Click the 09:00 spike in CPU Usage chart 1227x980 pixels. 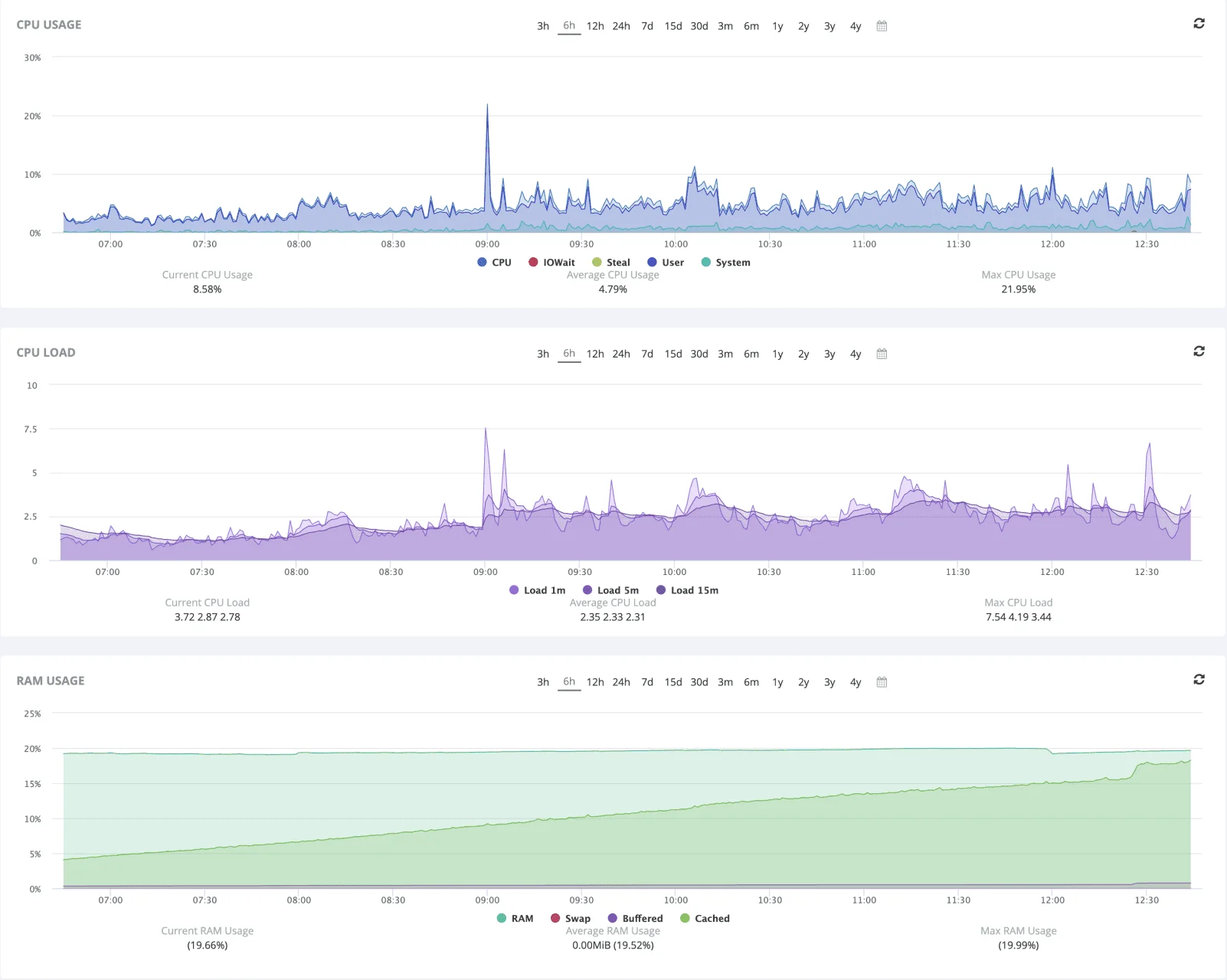tap(487, 105)
